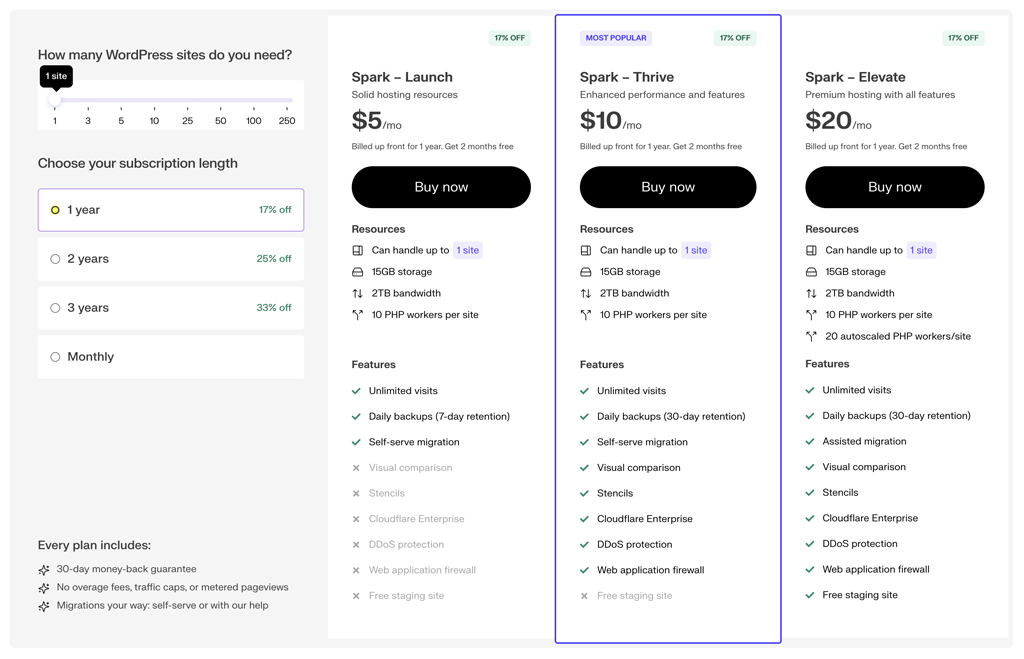Switch to Monthly billing option
Image resolution: width=1024 pixels, height=659 pixels.
click(55, 357)
